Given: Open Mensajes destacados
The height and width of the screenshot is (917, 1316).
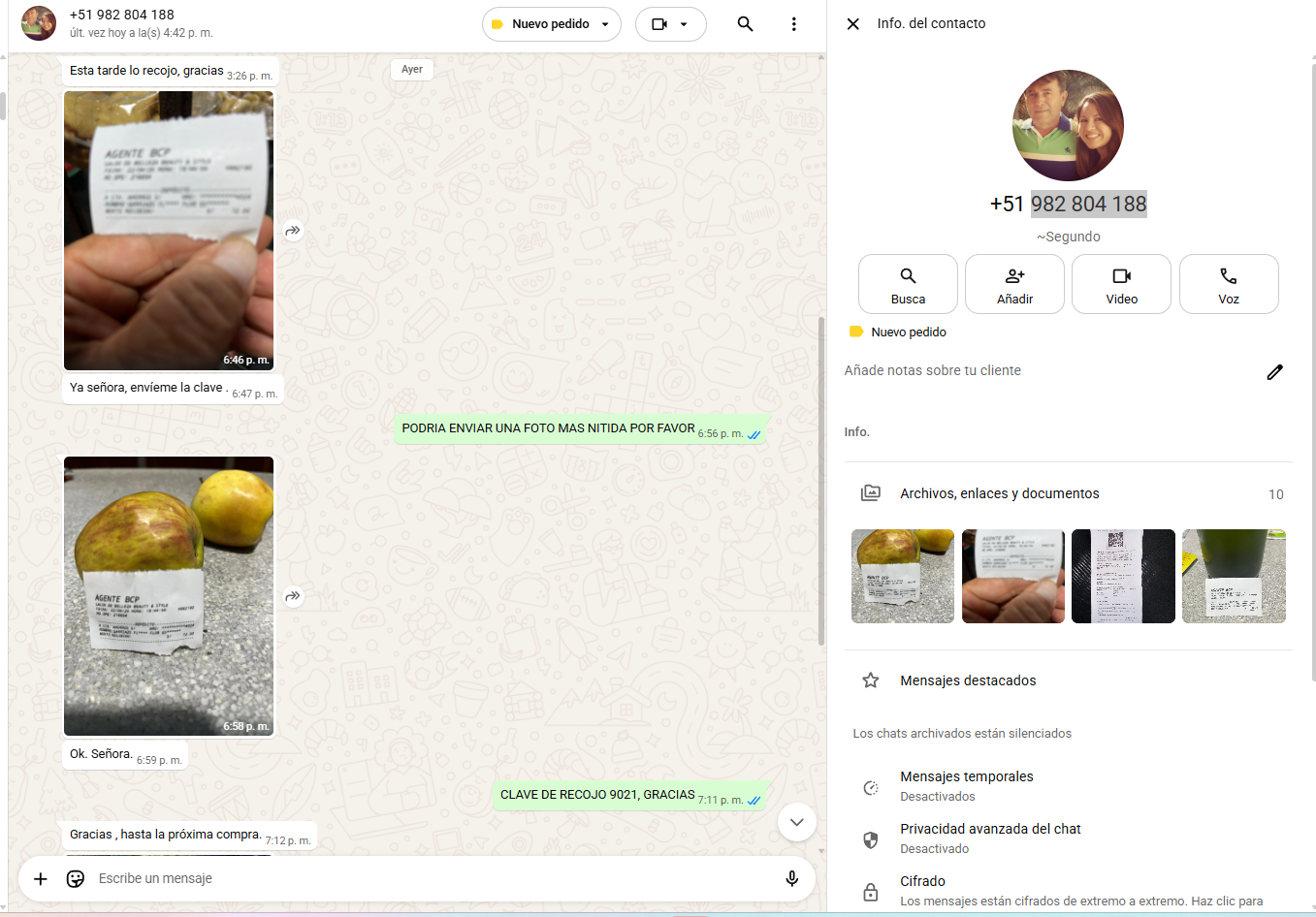Looking at the screenshot, I should coord(967,680).
